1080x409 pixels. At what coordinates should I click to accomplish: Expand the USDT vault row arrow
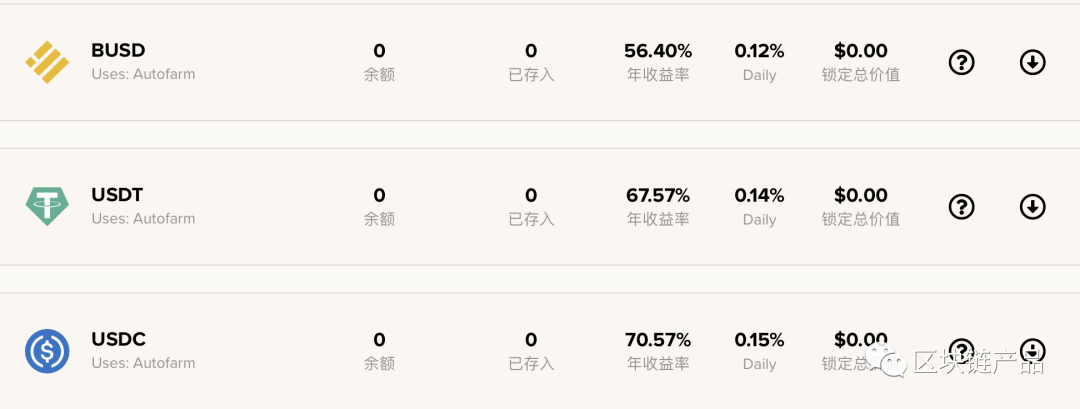pyautogui.click(x=1032, y=207)
